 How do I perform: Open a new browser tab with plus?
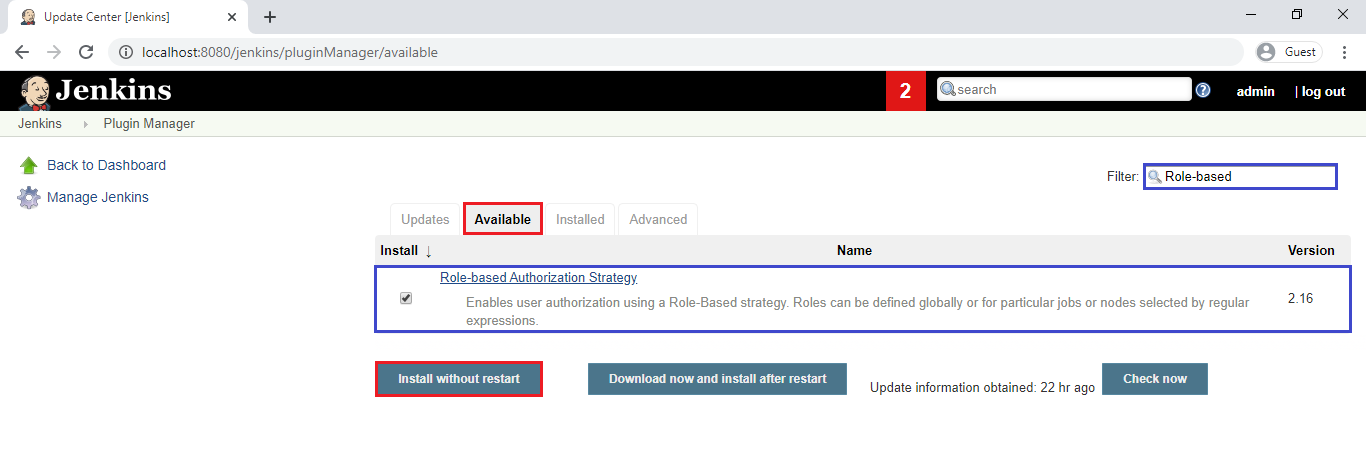[270, 17]
